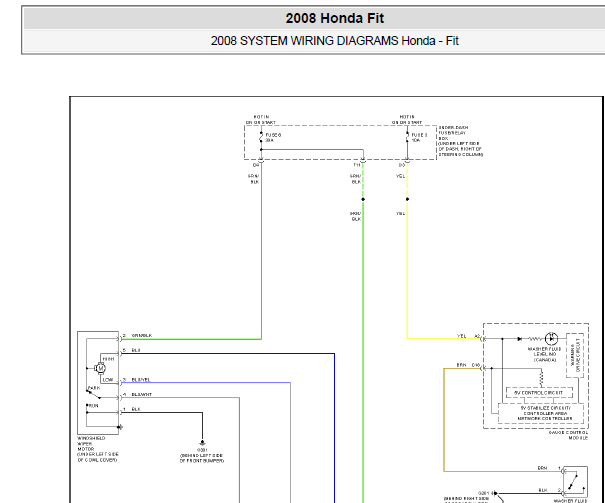Click the diode symbol after the A2 connector
The height and width of the screenshot is (503, 605).
tap(520, 339)
